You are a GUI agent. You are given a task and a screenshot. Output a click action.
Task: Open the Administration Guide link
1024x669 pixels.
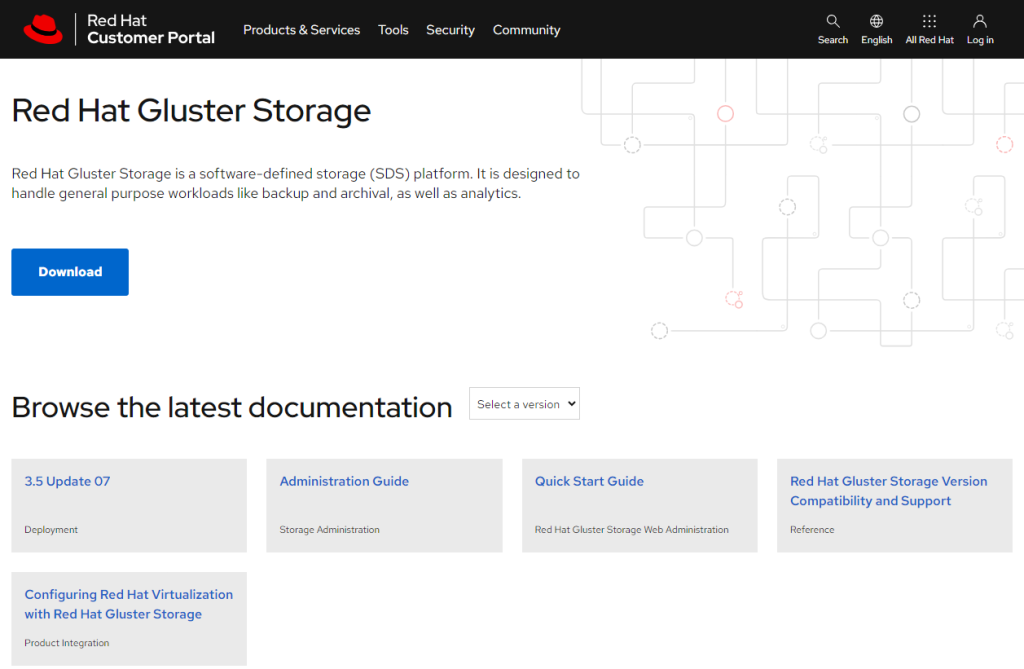[x=344, y=481]
